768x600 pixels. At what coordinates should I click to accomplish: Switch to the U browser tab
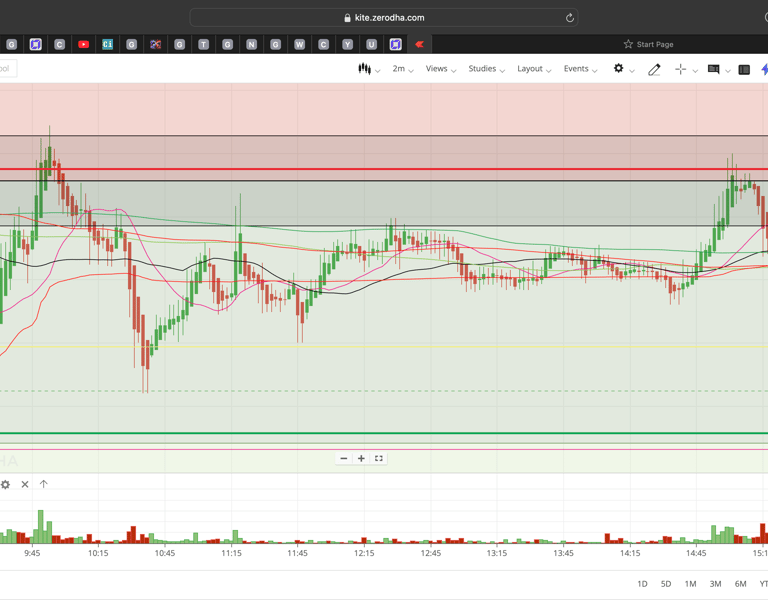[371, 45]
